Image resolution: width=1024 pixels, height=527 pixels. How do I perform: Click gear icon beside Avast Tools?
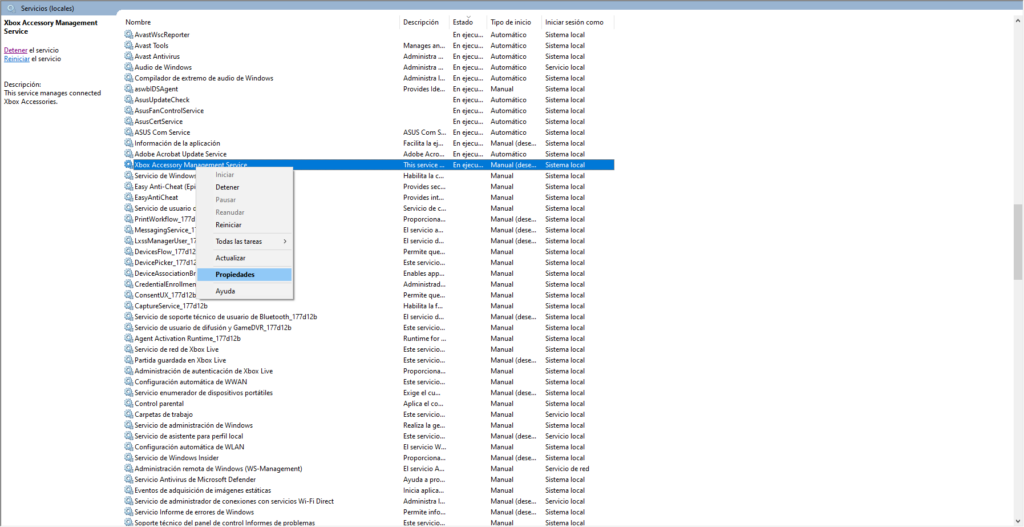pos(129,46)
